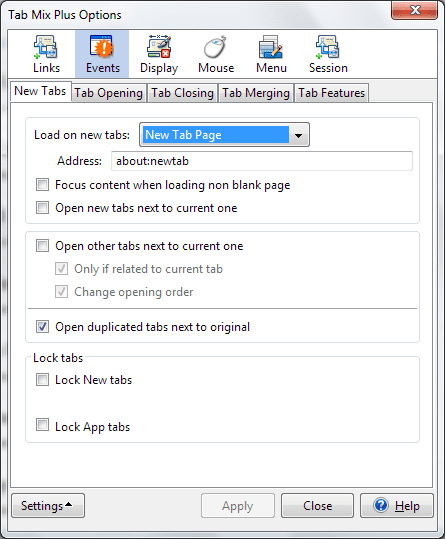Click the Load on new tabs label
The height and width of the screenshot is (539, 446).
coord(82,135)
